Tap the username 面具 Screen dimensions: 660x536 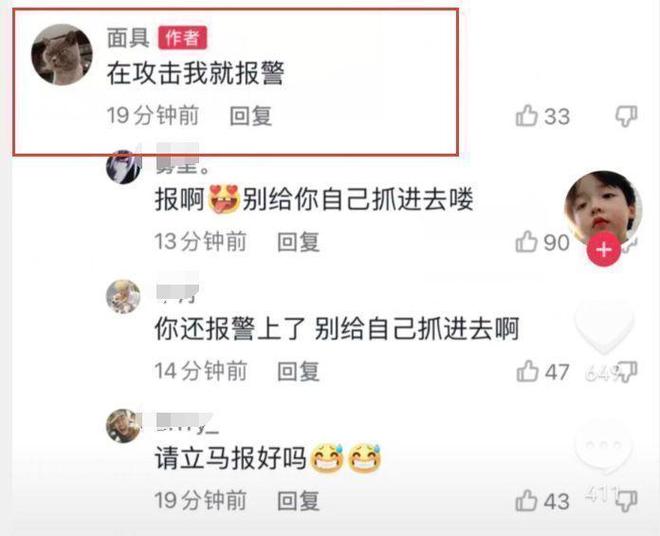(128, 38)
